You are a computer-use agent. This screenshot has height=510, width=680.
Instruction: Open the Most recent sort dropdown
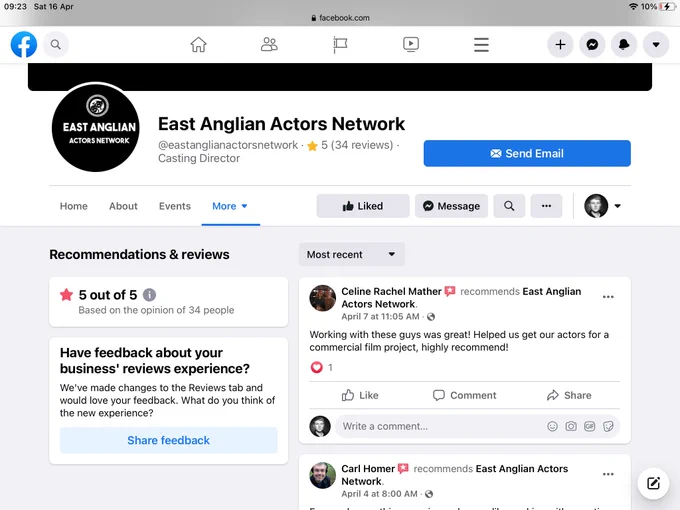[352, 255]
